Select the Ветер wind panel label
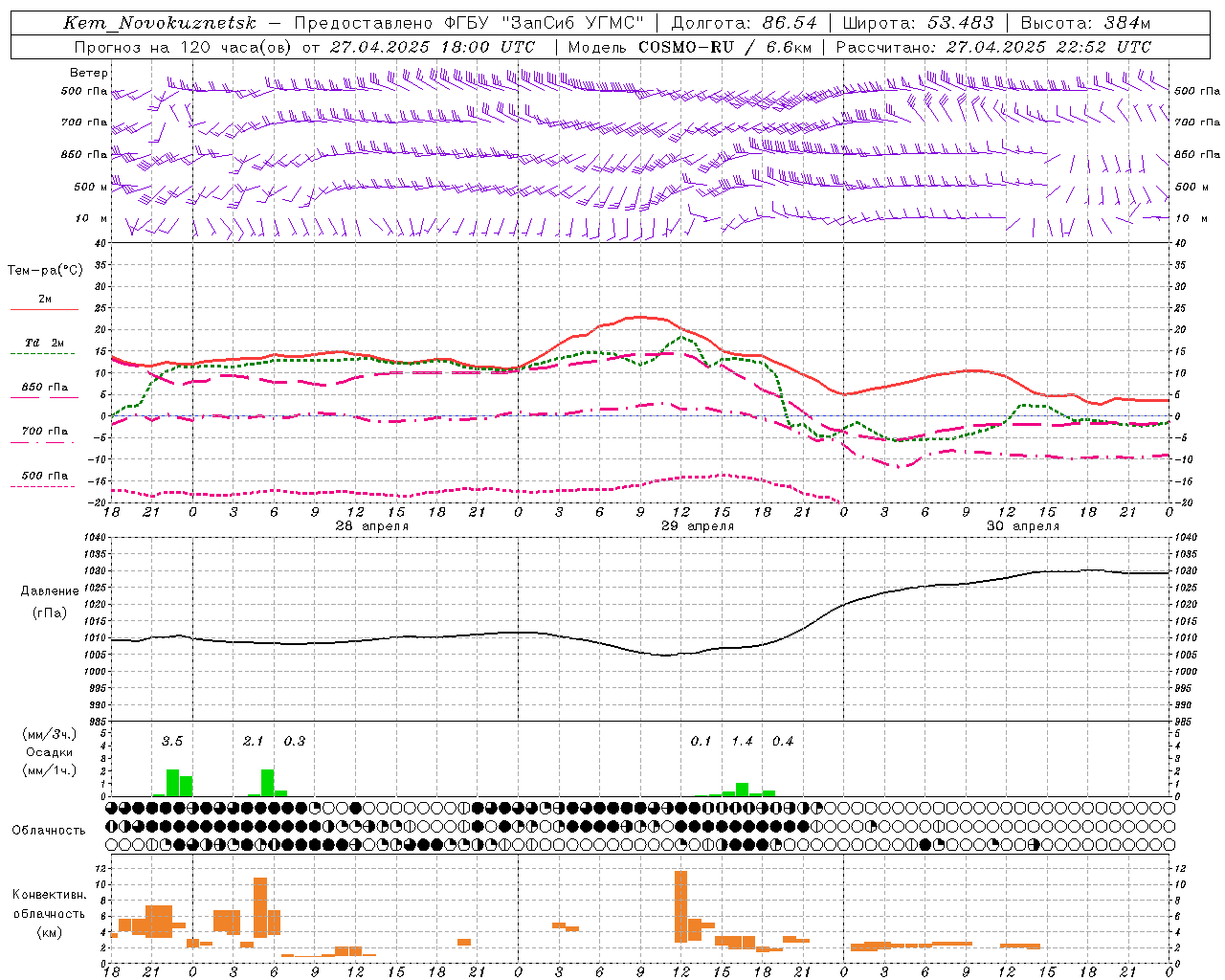This screenshot has width=1225, height=980. [88, 73]
